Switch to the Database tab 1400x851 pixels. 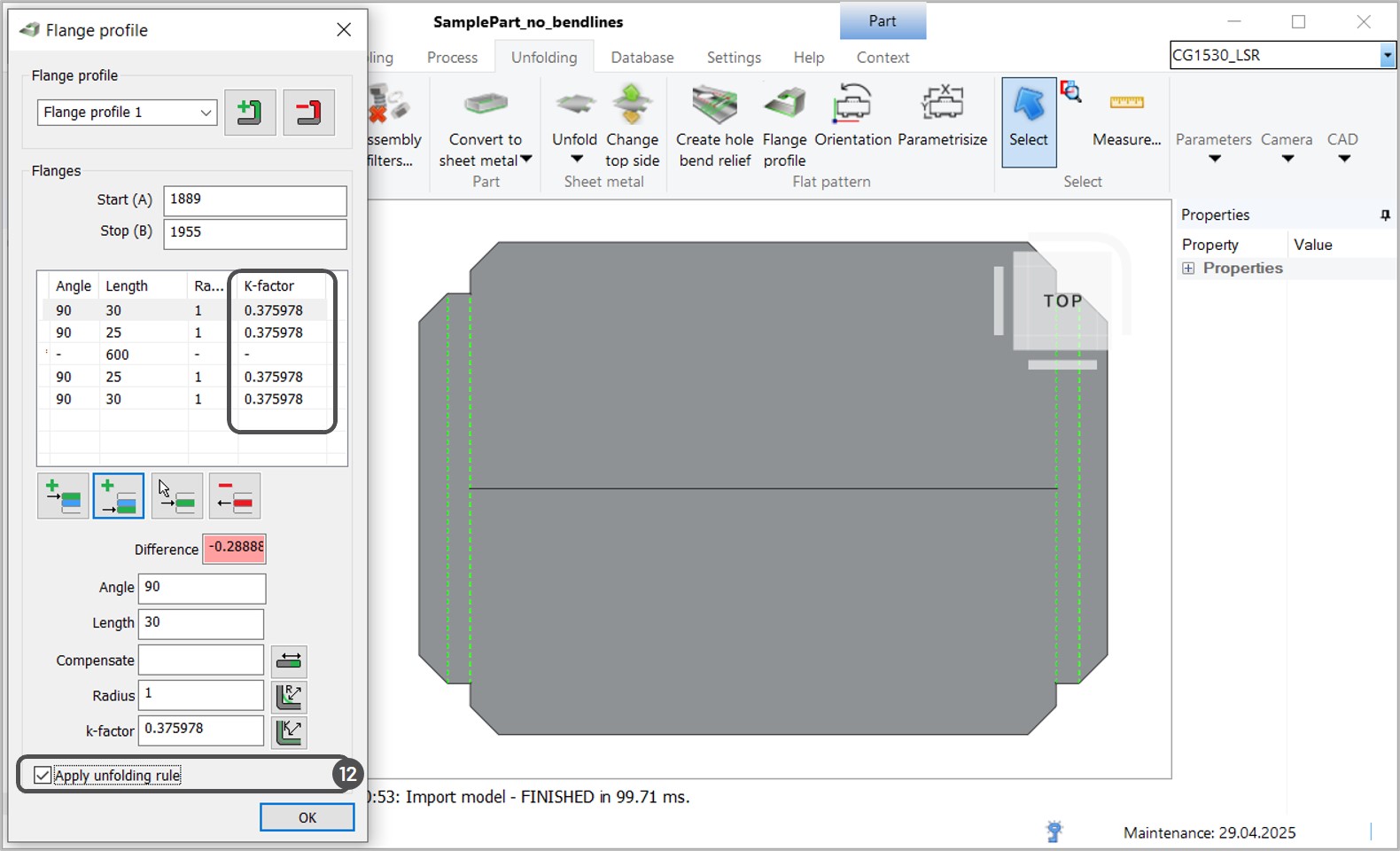(x=642, y=58)
